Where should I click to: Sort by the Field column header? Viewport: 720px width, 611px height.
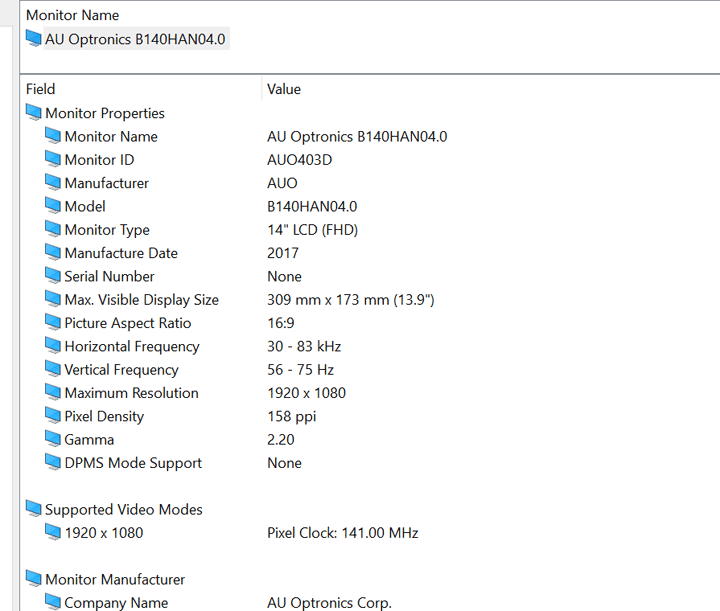pos(41,89)
